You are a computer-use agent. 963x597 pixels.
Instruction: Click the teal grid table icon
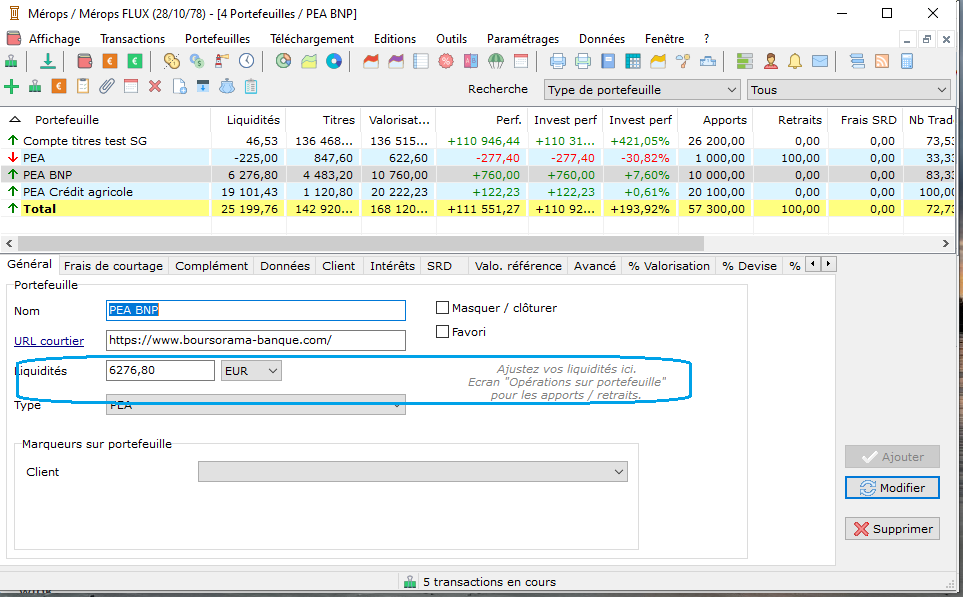[x=633, y=61]
